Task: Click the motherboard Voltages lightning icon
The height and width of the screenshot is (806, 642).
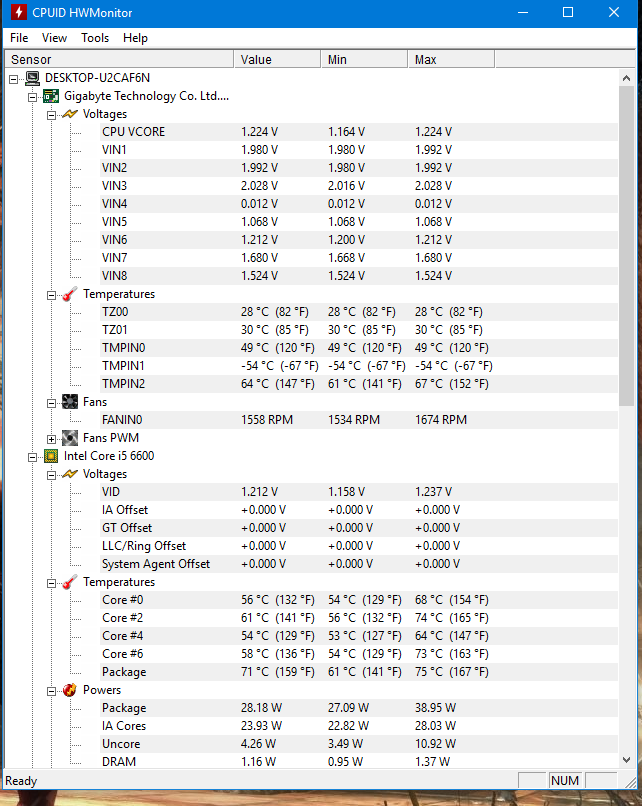Action: point(70,114)
